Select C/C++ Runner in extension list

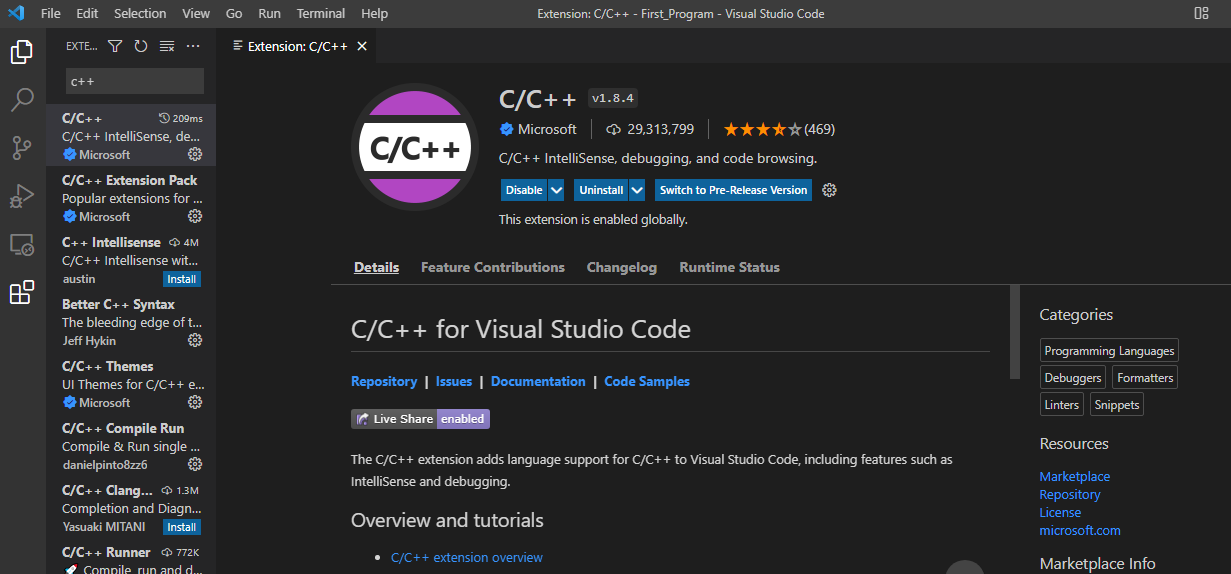[131, 558]
